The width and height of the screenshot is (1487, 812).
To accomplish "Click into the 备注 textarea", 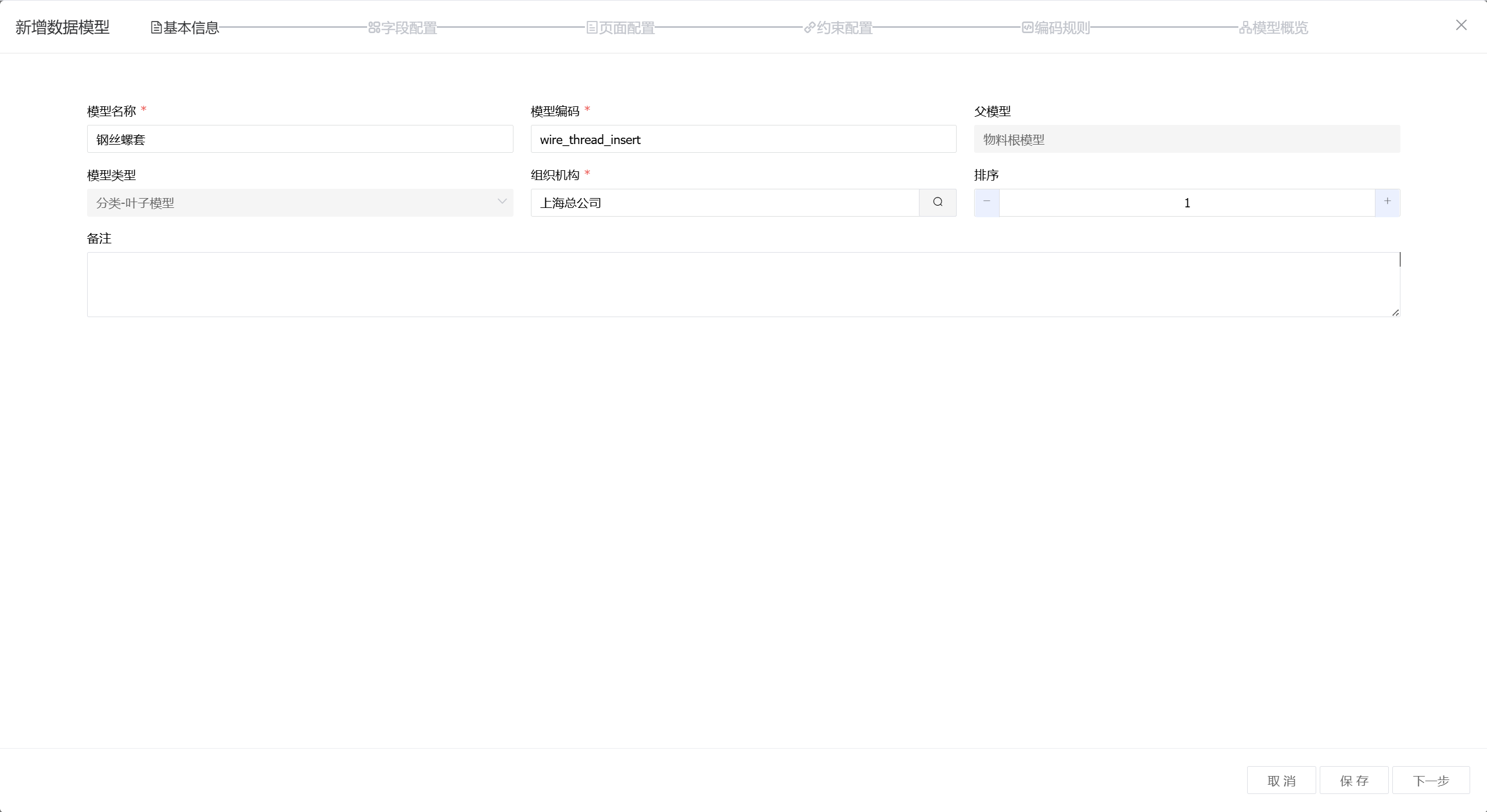I will (x=743, y=285).
